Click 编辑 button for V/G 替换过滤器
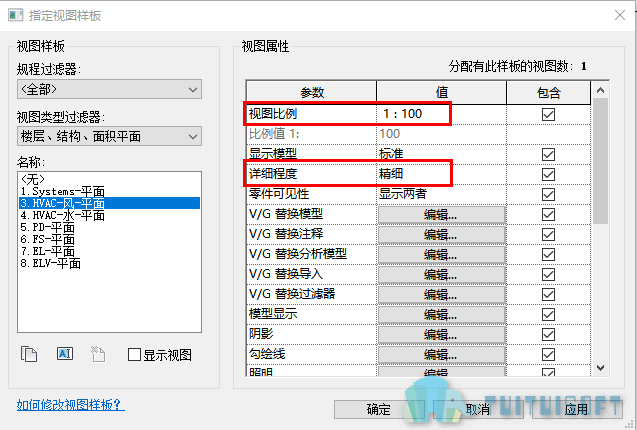Screen dimensions: 637x430 point(442,294)
